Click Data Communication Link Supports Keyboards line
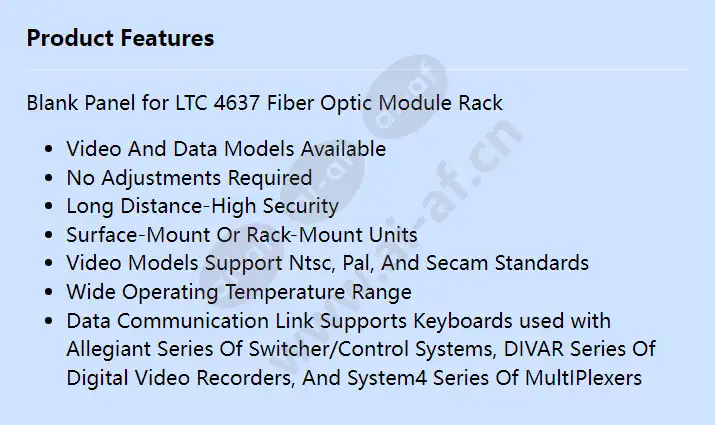 point(338,321)
